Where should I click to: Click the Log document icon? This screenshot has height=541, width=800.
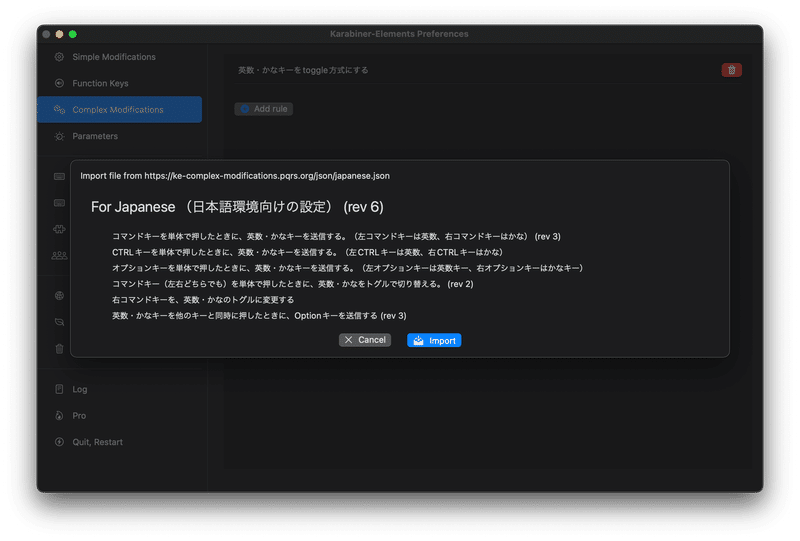59,389
